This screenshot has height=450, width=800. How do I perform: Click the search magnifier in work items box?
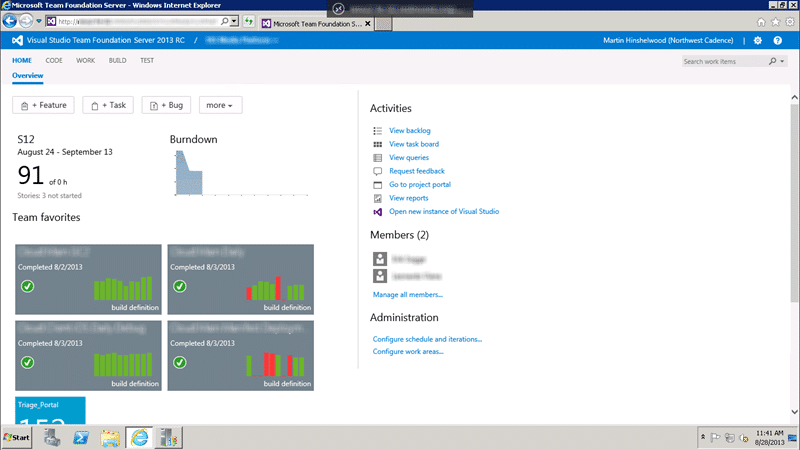(x=772, y=61)
